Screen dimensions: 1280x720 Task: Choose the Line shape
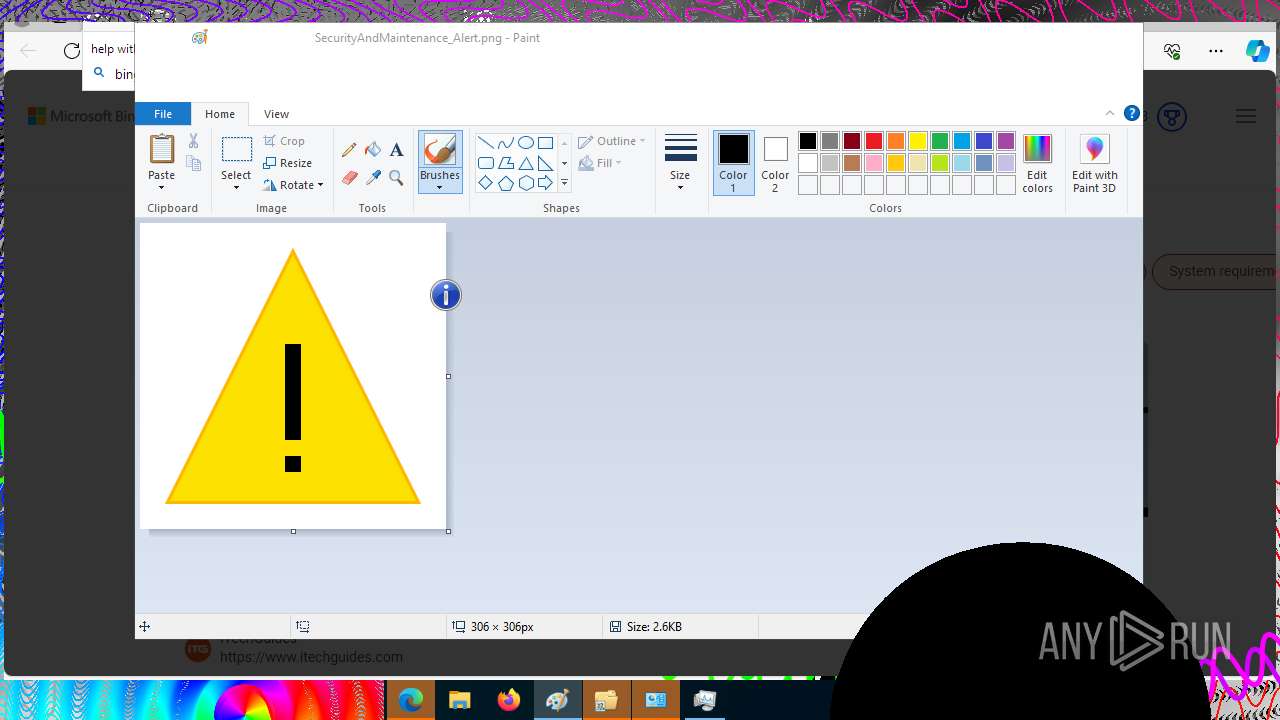click(x=485, y=142)
